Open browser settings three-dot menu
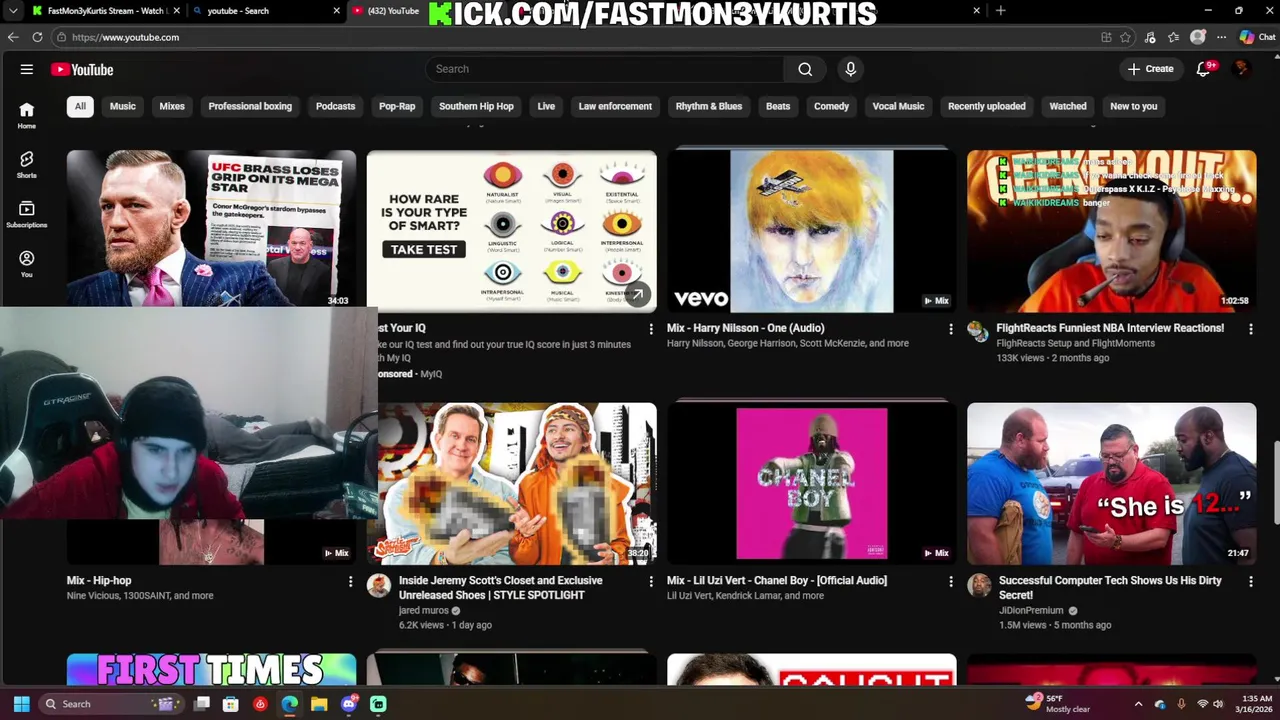The height and width of the screenshot is (720, 1280). 1221,37
